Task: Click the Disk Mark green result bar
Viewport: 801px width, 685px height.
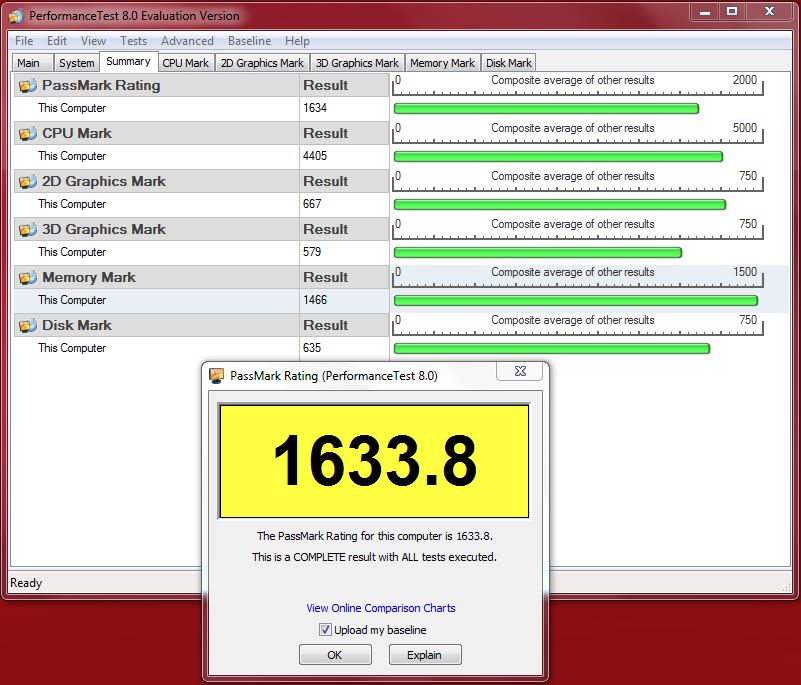Action: click(552, 348)
